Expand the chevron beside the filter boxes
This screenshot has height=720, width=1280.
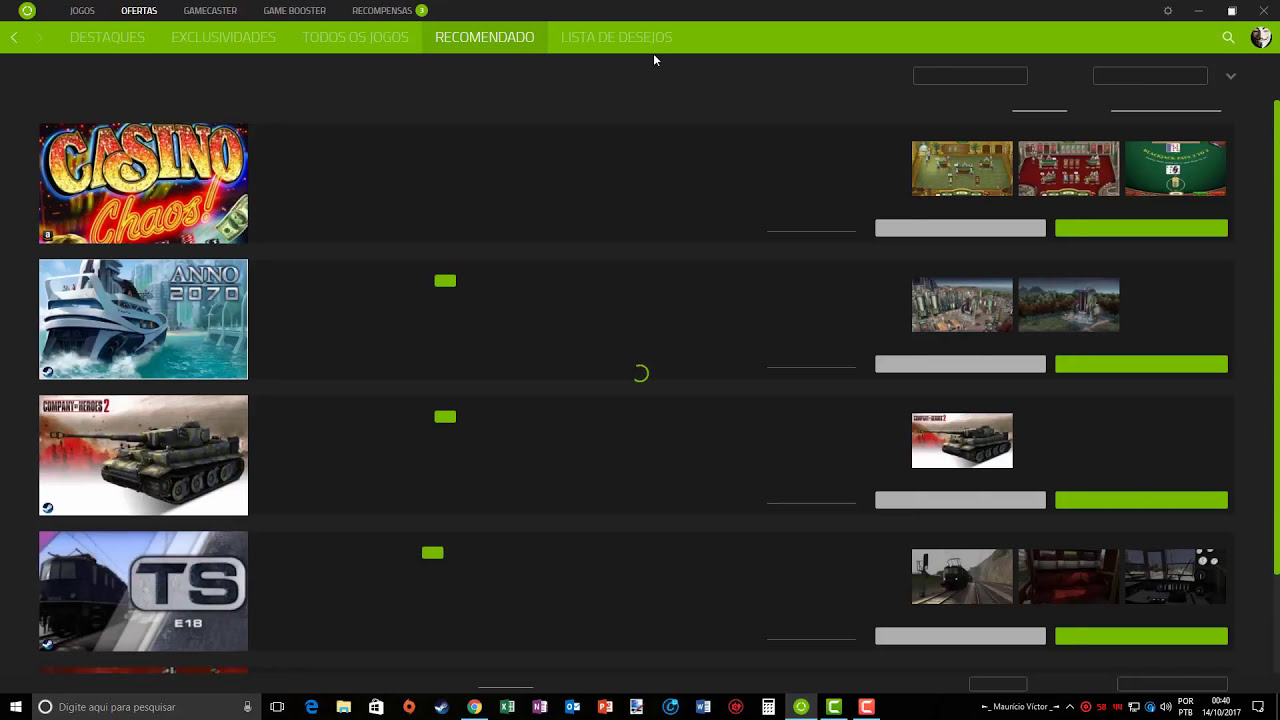1231,76
